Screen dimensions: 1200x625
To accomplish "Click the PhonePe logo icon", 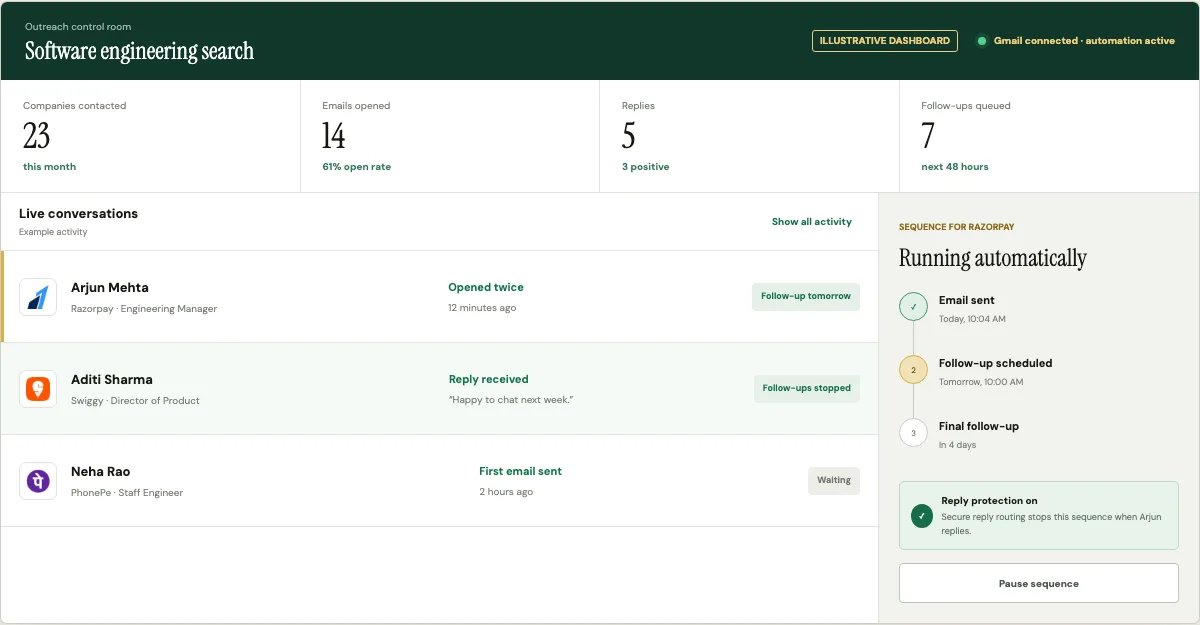I will coord(38,481).
